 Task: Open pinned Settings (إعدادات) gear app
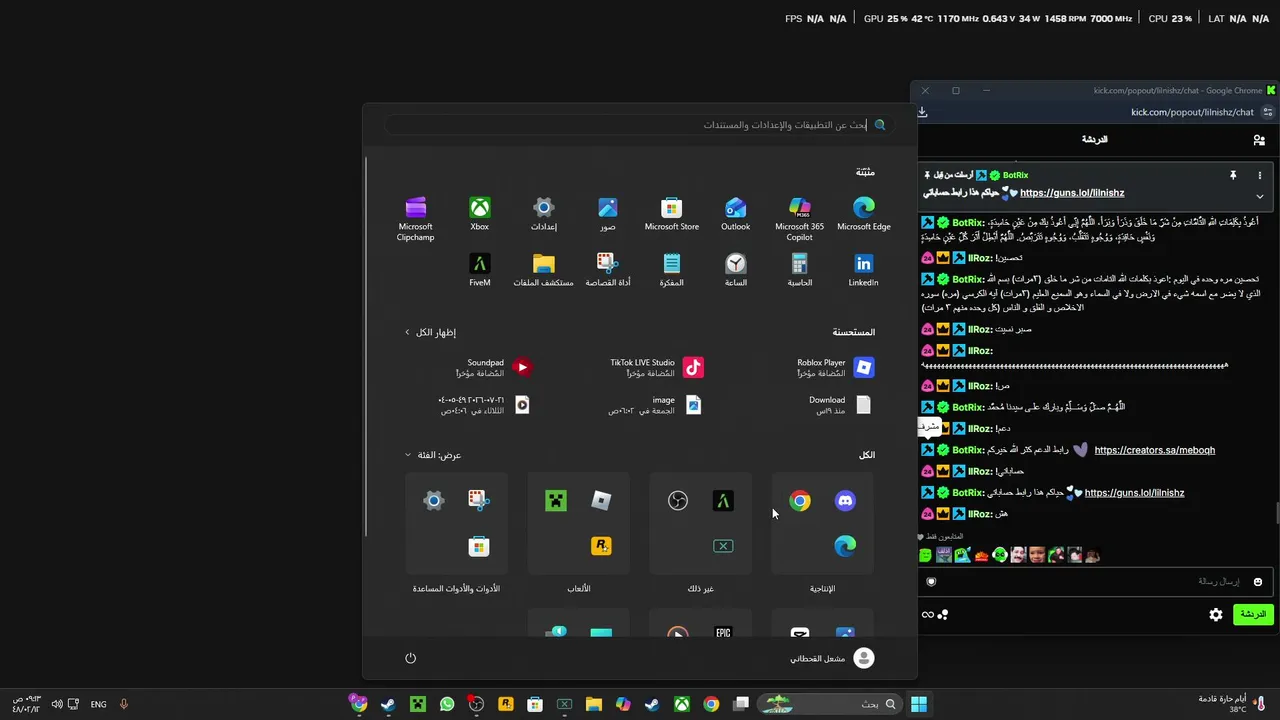tap(543, 214)
